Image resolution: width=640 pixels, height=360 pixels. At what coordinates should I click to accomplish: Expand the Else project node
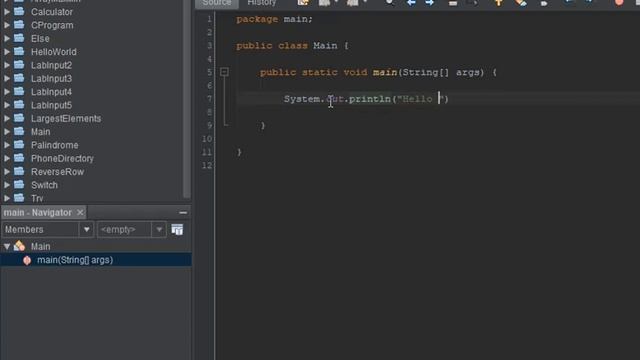tap(7, 39)
